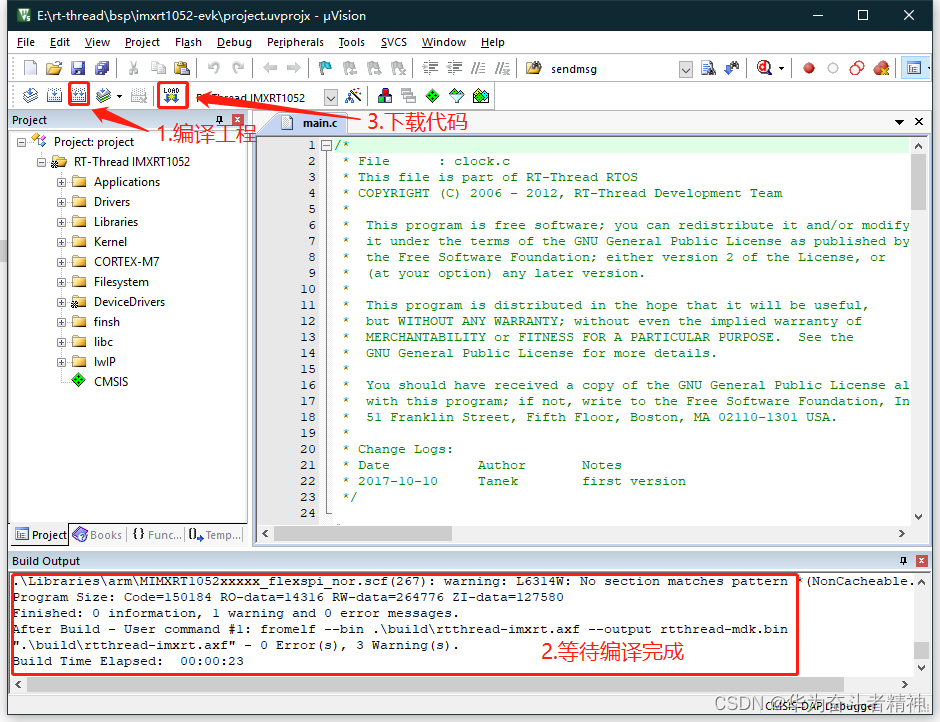This screenshot has height=722, width=940.
Task: Toggle the Project window visibility icon
Action: [x=914, y=67]
